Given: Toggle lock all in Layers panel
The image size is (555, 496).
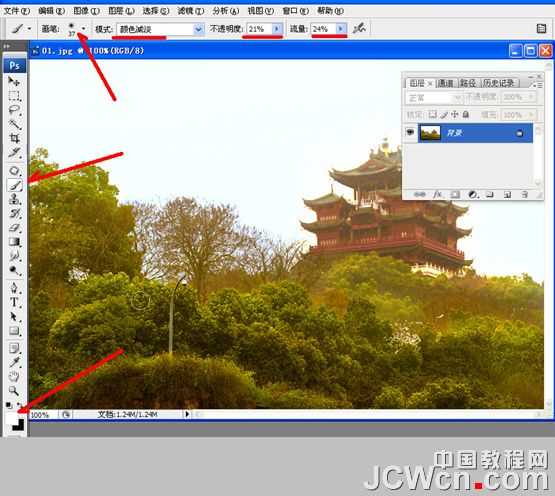Looking at the screenshot, I should pos(466,114).
